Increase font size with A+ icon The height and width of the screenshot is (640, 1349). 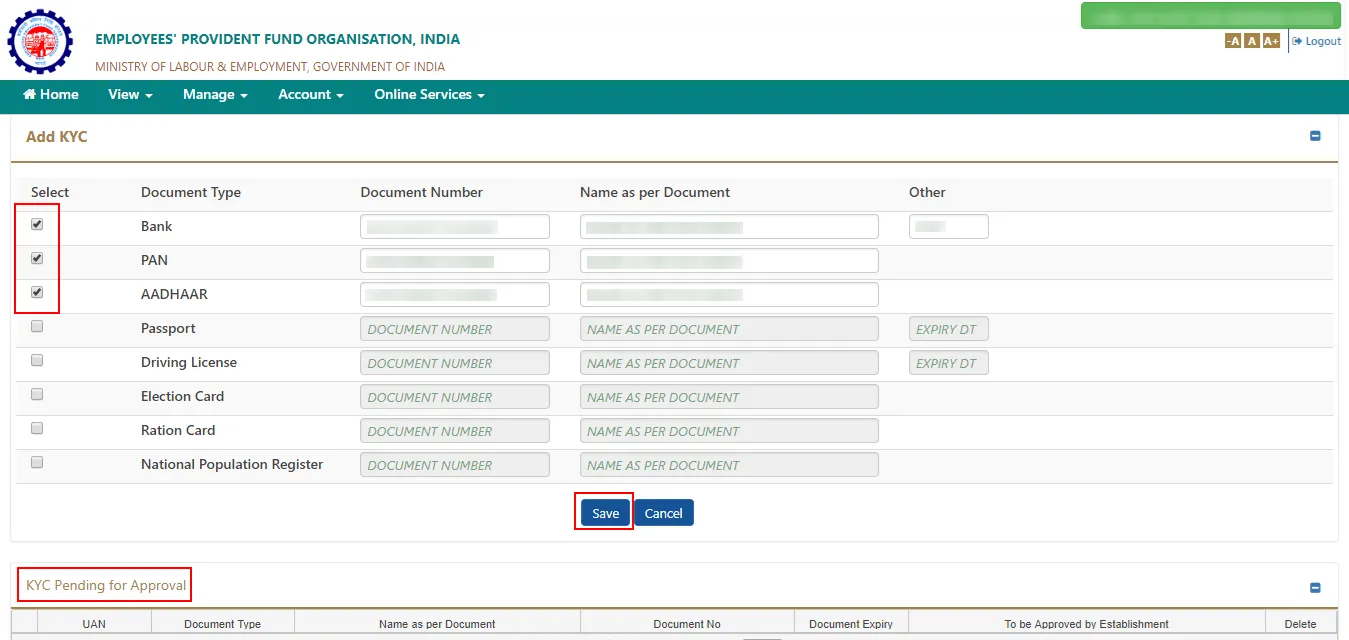1271,41
